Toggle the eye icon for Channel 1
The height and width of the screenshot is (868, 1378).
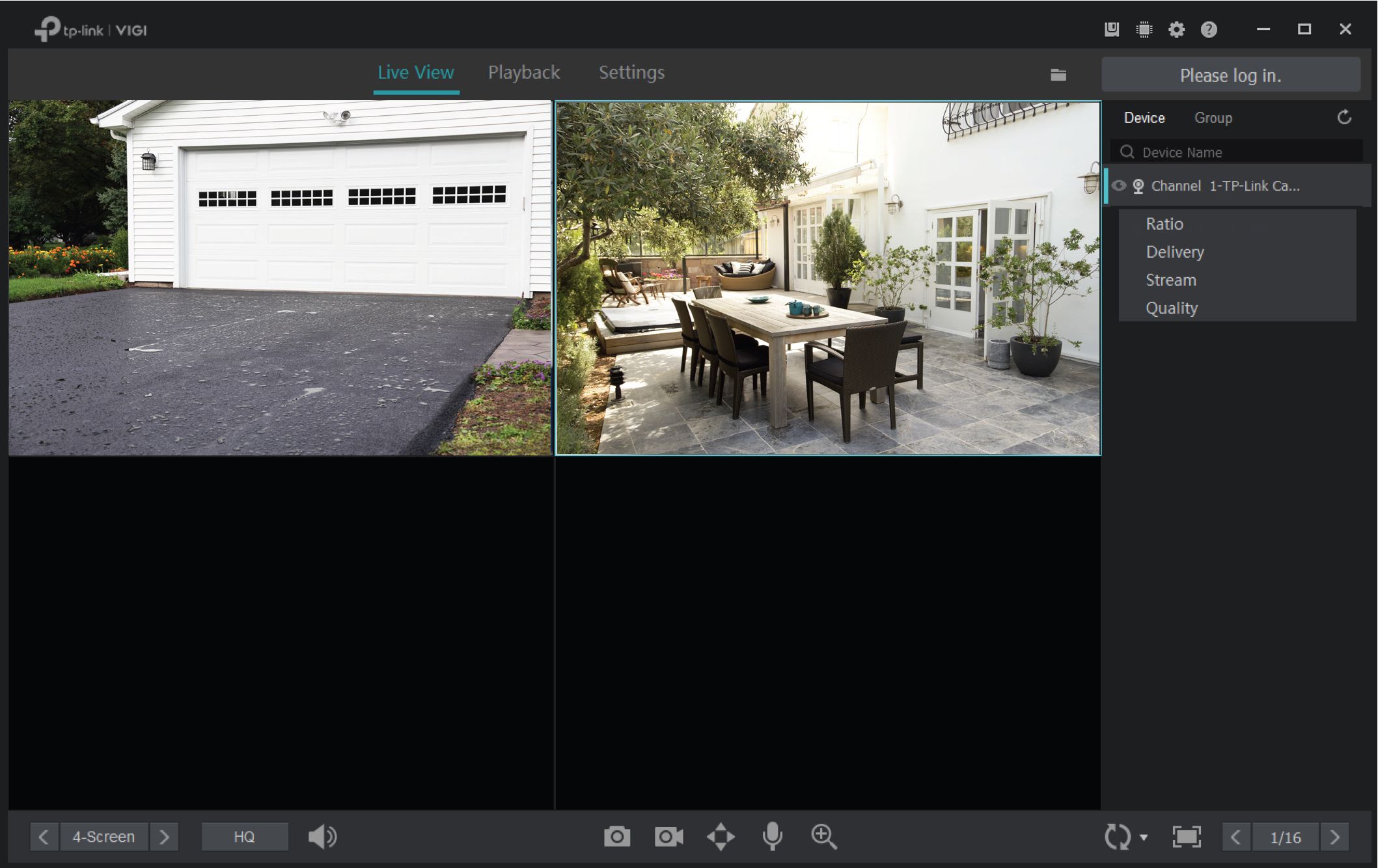pos(1119,185)
